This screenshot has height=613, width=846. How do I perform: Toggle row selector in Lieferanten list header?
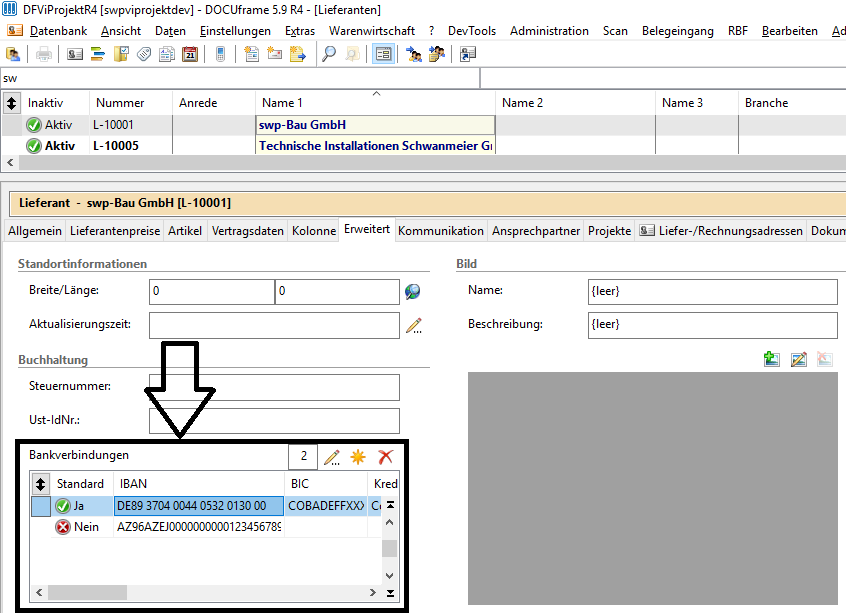[12, 103]
